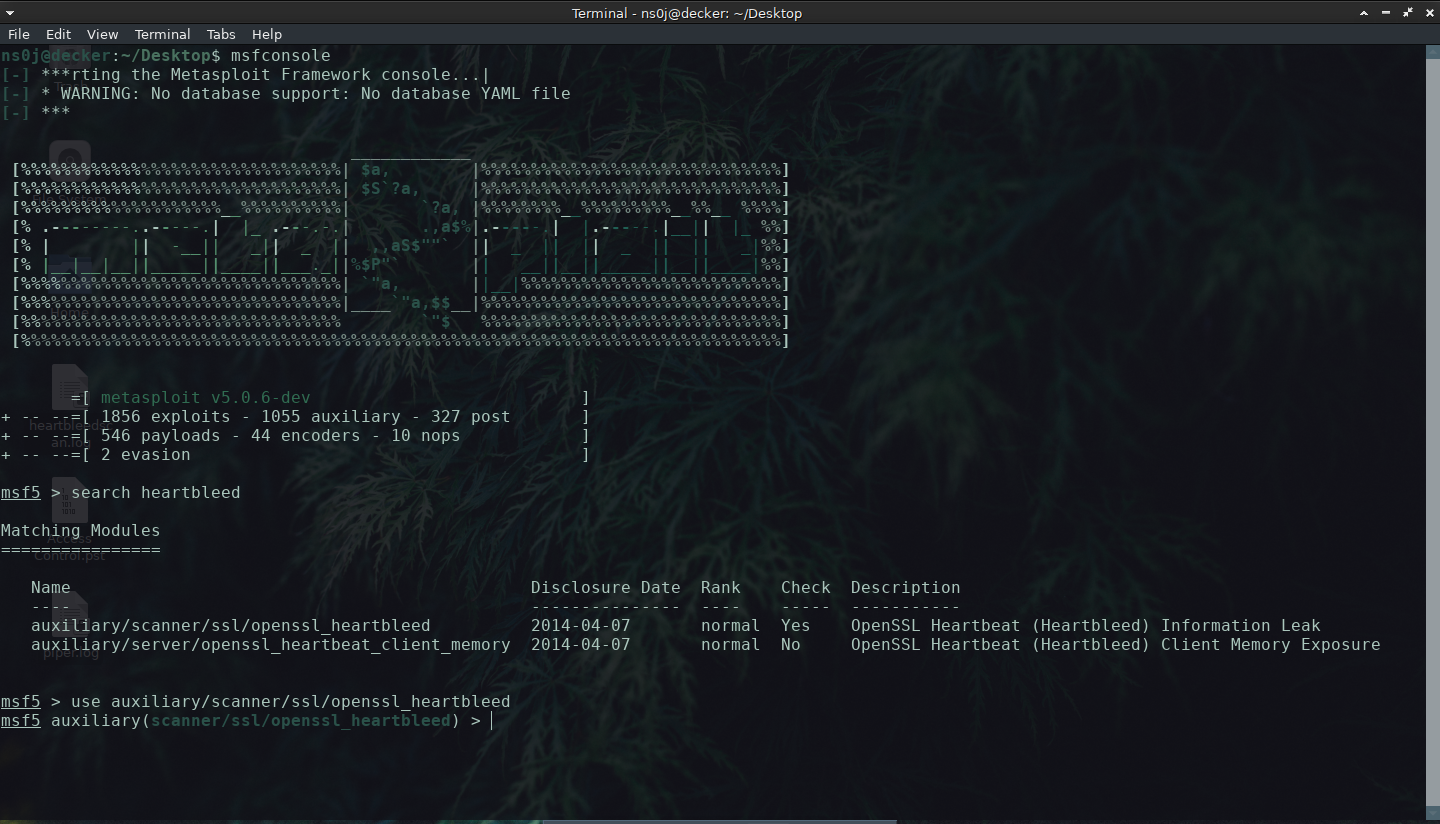Click the 'metasploit v5.0.6-dev' version text
The width and height of the screenshot is (1440, 824).
205,397
